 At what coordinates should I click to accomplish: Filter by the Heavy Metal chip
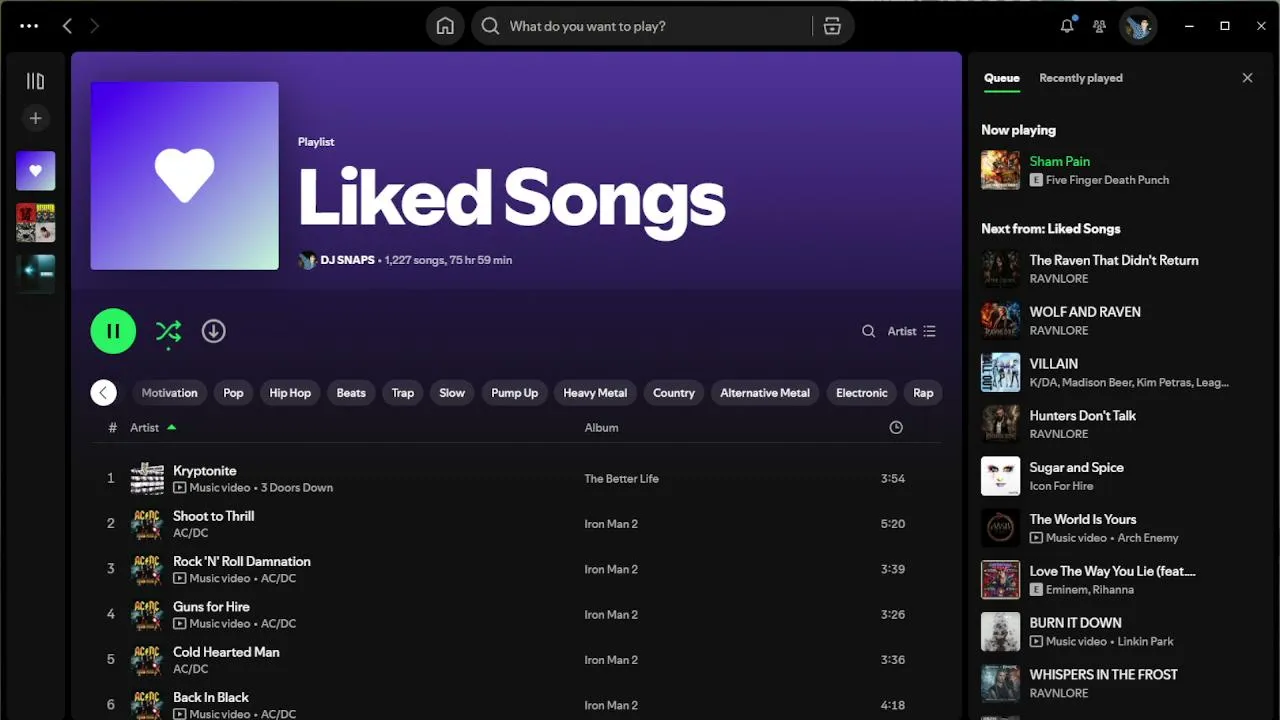tap(595, 393)
